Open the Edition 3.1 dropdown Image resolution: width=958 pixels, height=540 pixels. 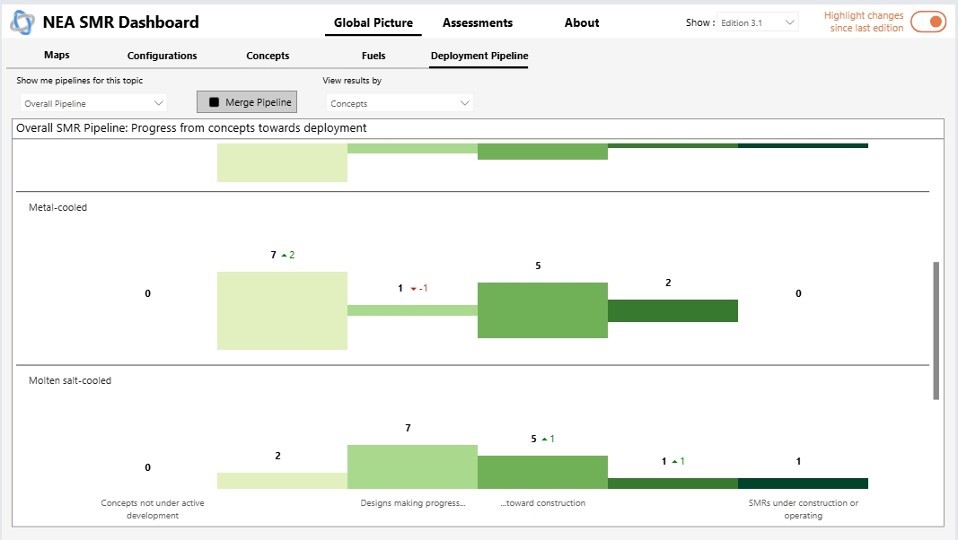tap(758, 22)
